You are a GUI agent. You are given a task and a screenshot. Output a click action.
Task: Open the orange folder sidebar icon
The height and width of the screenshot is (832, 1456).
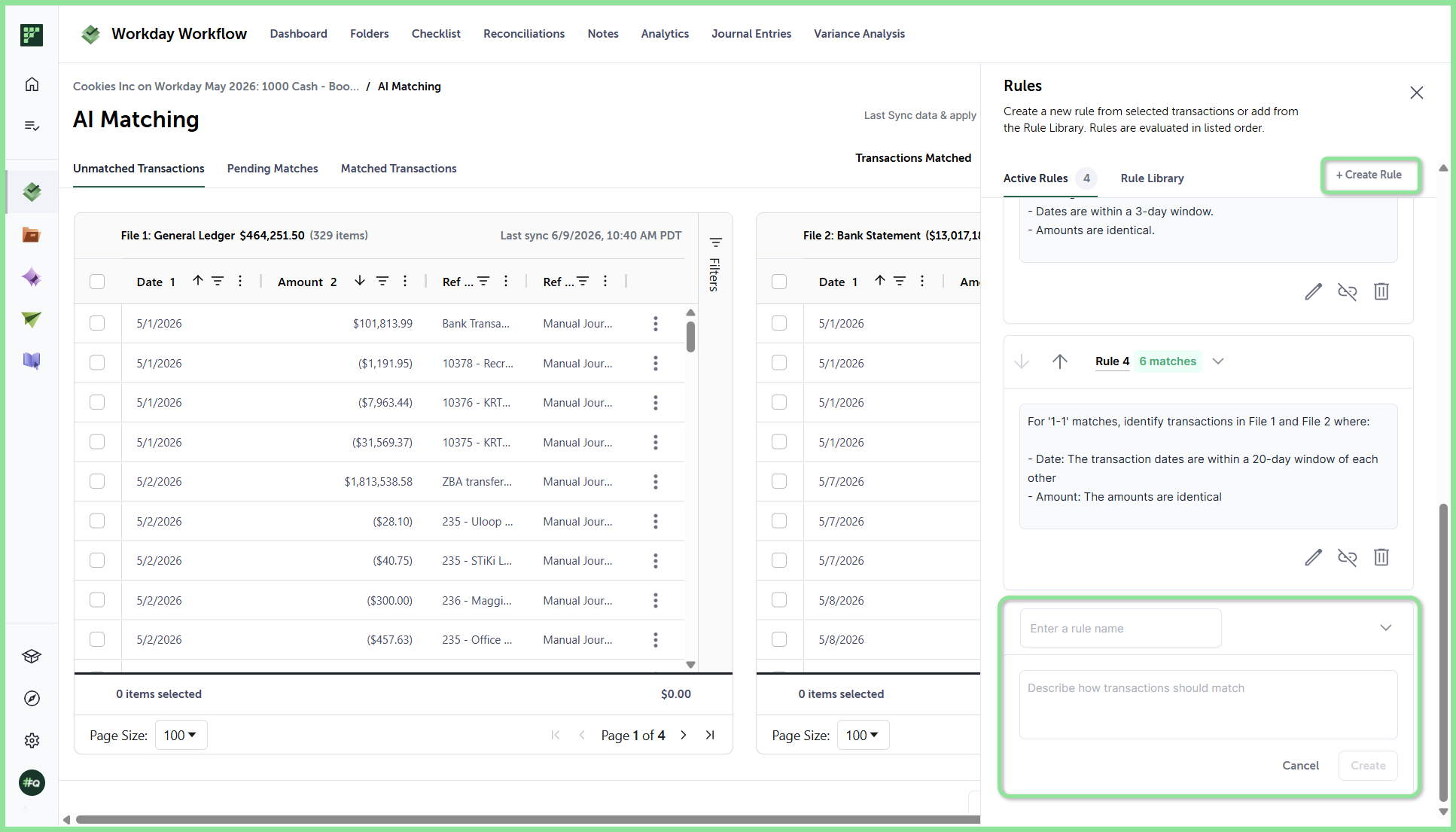point(32,235)
